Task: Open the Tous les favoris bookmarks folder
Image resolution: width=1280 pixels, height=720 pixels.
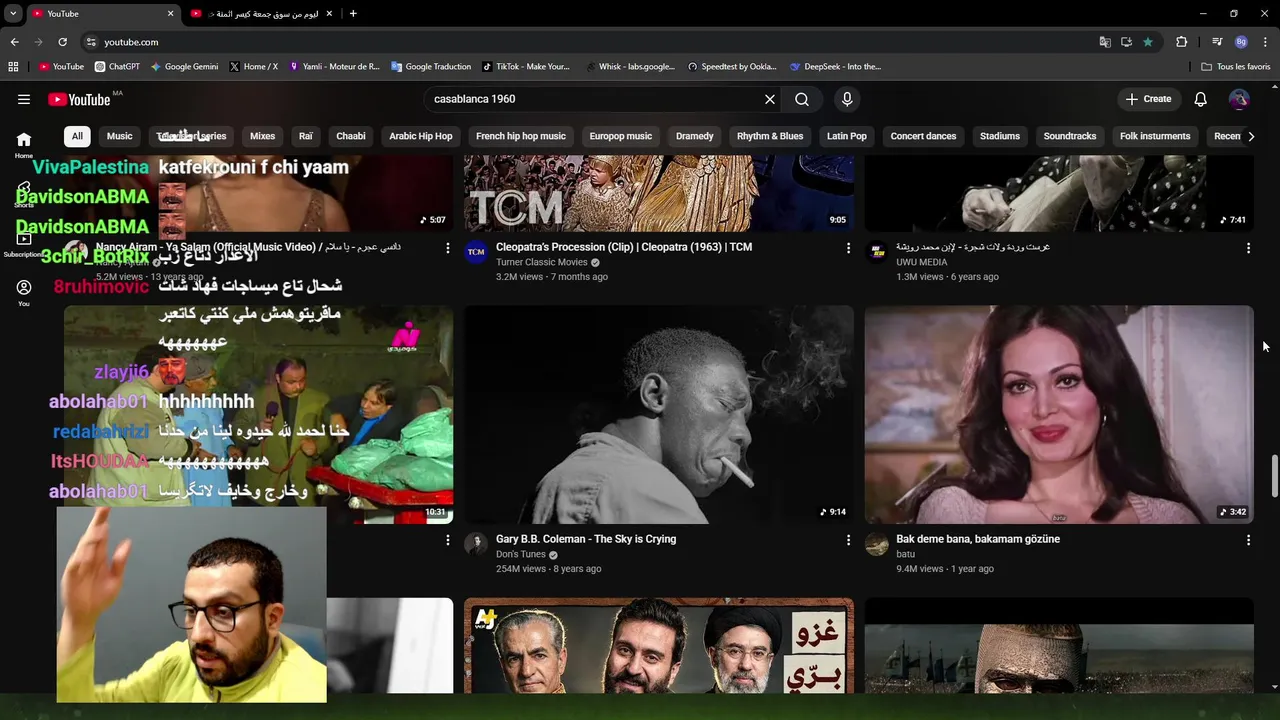Action: click(x=1235, y=67)
